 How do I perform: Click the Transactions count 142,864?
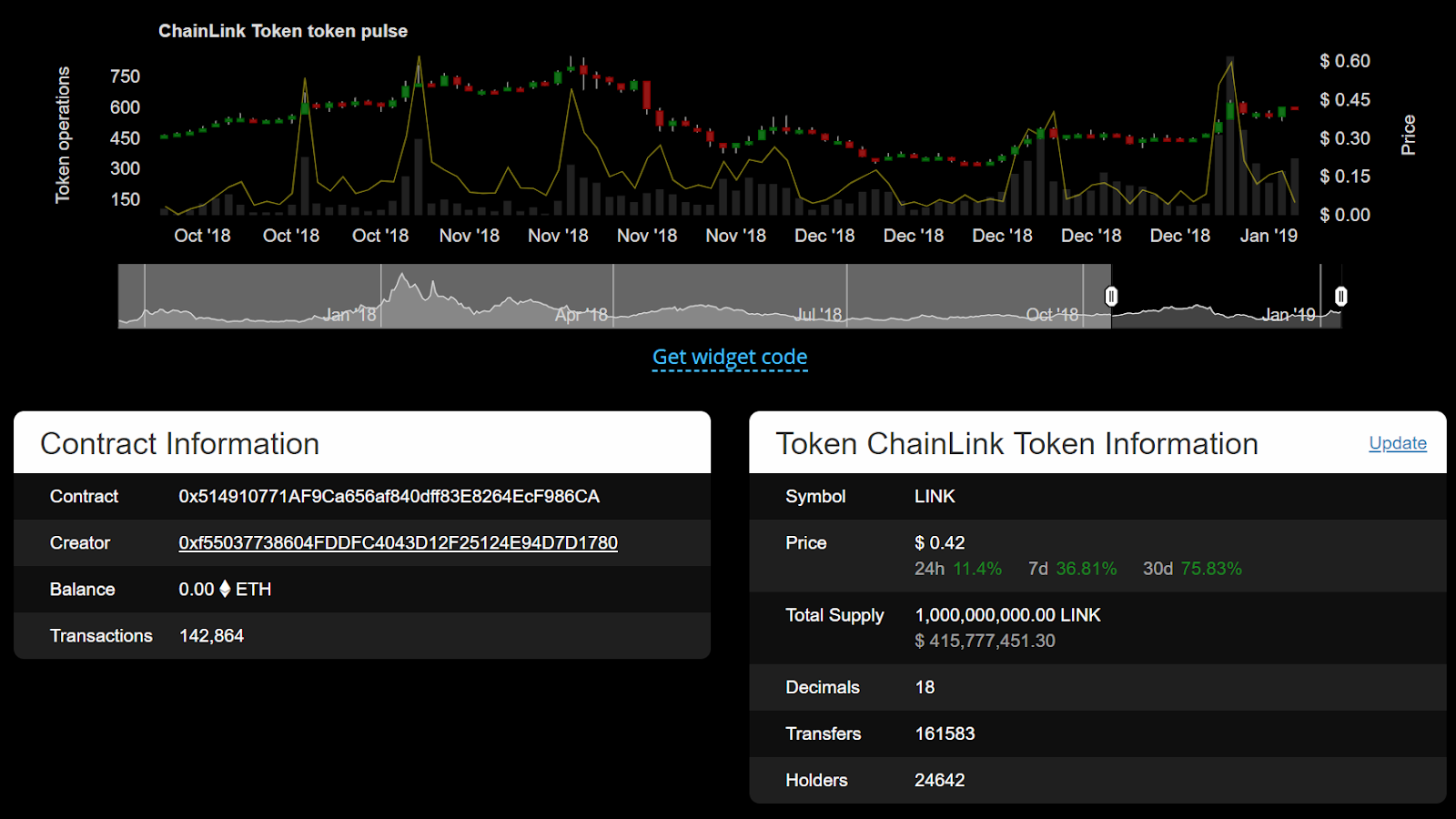pyautogui.click(x=211, y=636)
